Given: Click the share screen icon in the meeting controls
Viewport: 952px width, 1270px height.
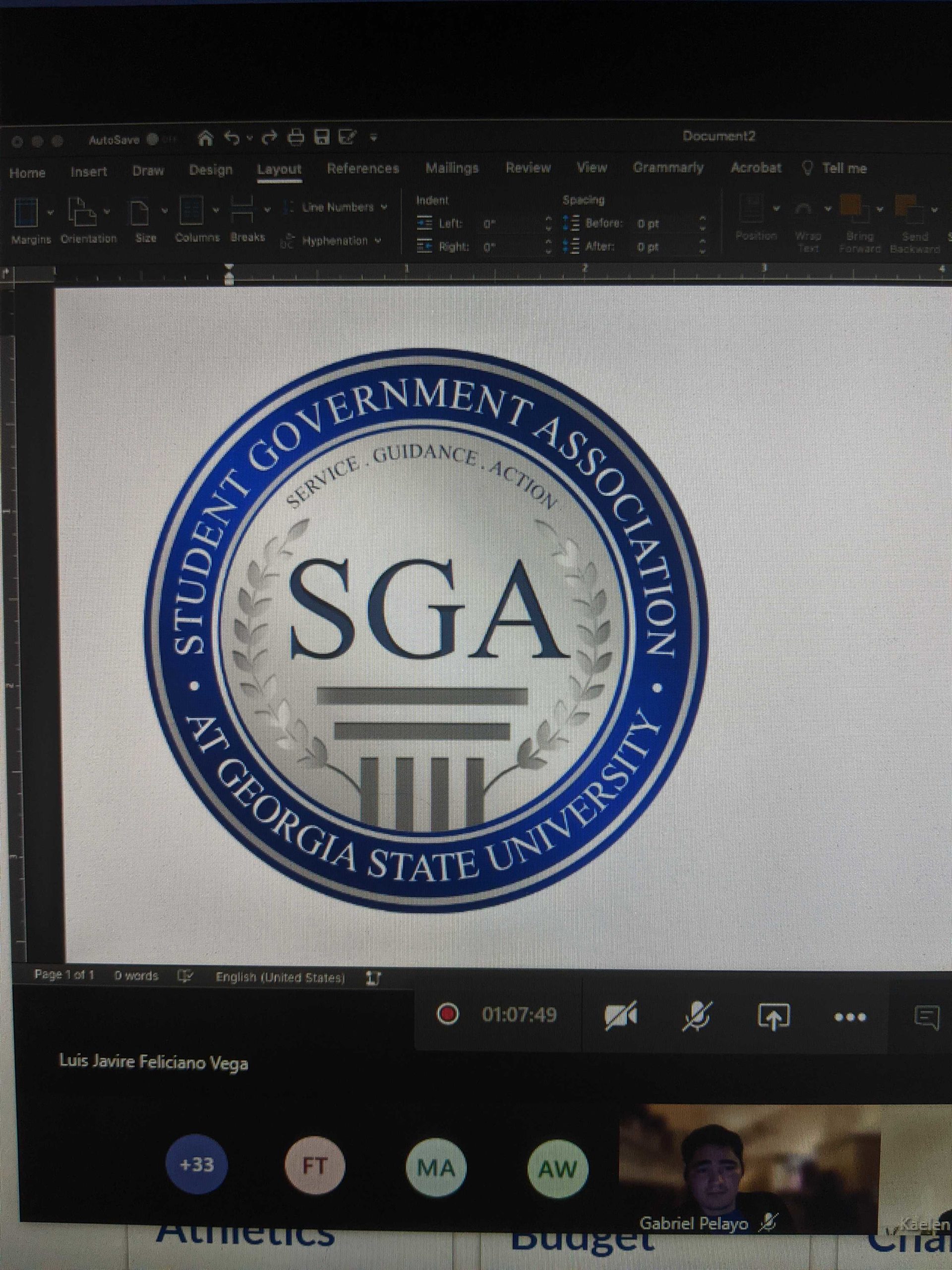Looking at the screenshot, I should point(773,1016).
